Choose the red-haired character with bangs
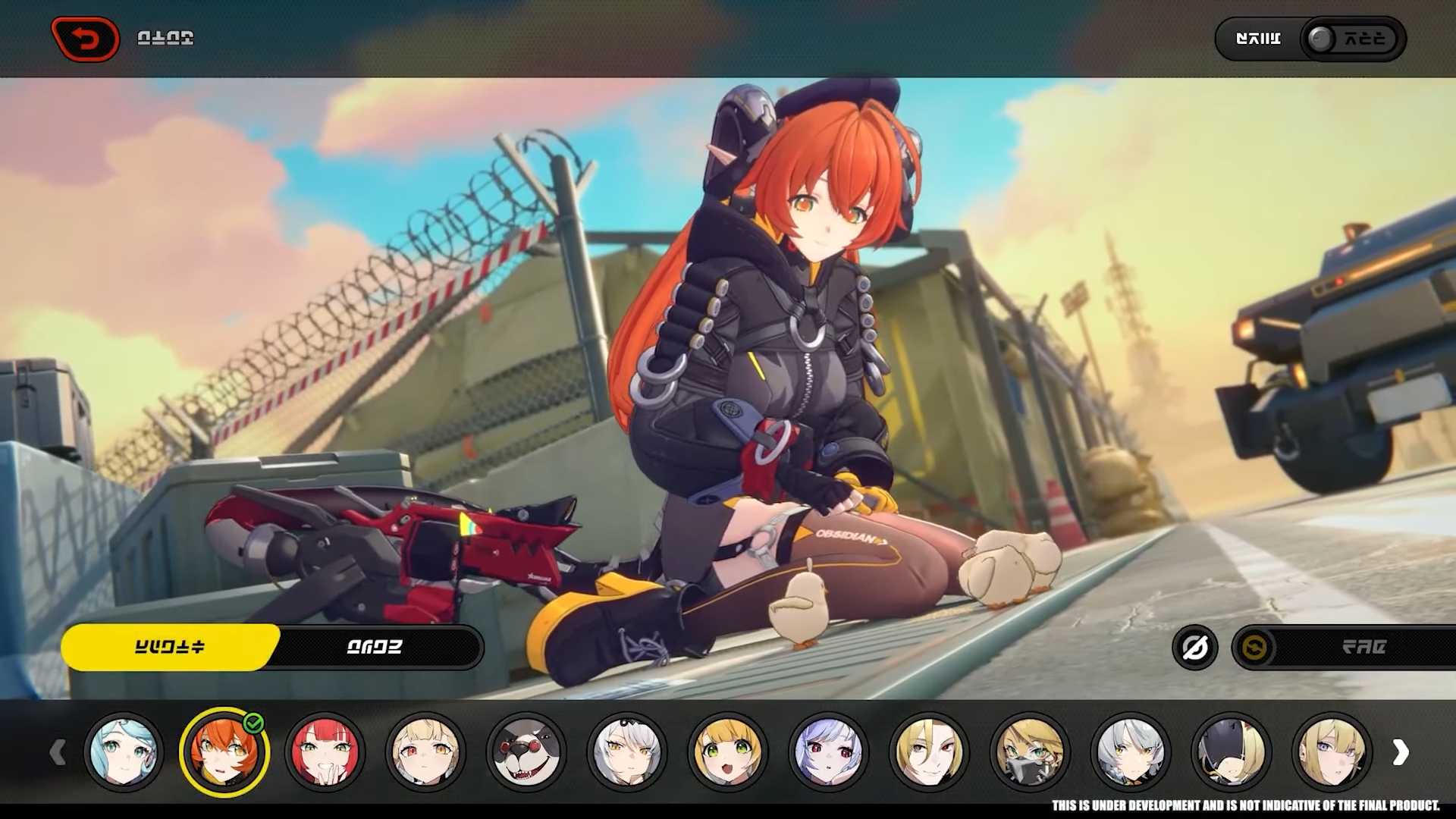Screen dimensions: 1456x819 click(325, 752)
